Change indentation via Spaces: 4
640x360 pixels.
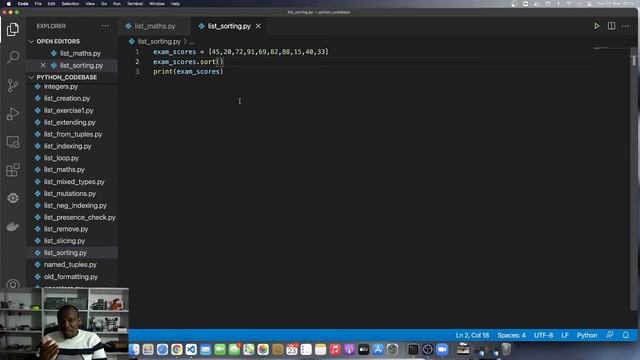tap(511, 335)
